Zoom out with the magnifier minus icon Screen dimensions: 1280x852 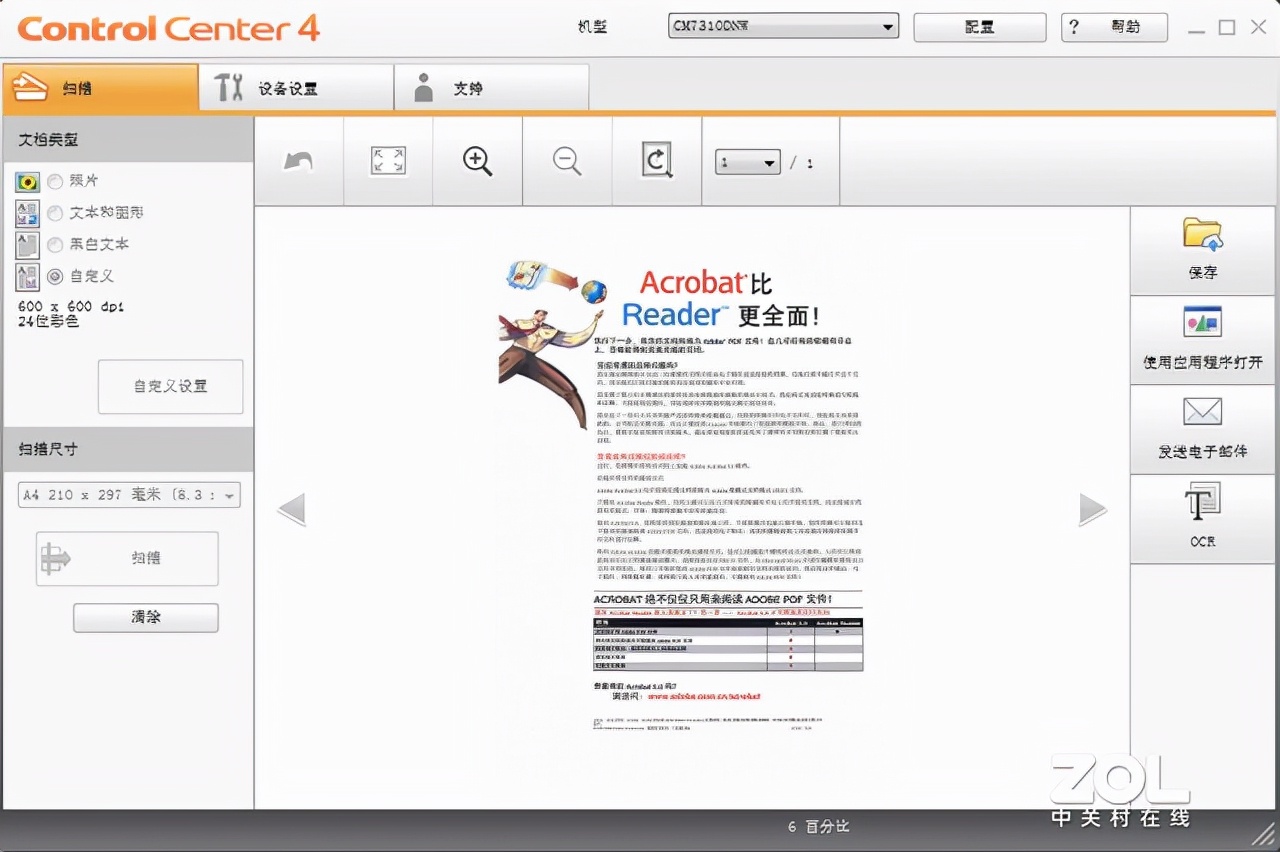[567, 161]
